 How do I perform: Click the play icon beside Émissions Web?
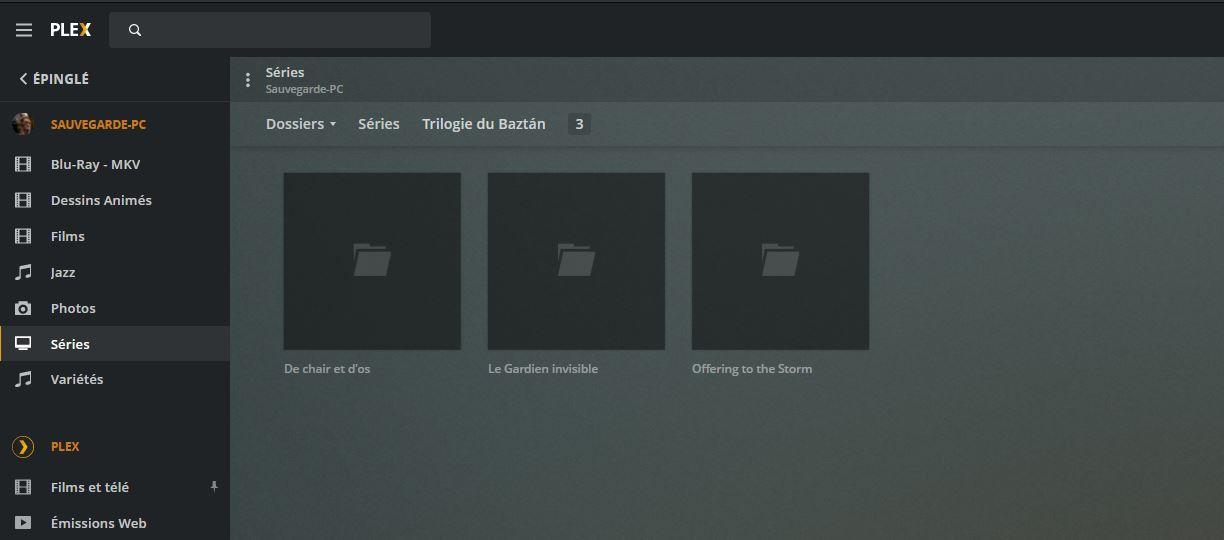[23, 523]
